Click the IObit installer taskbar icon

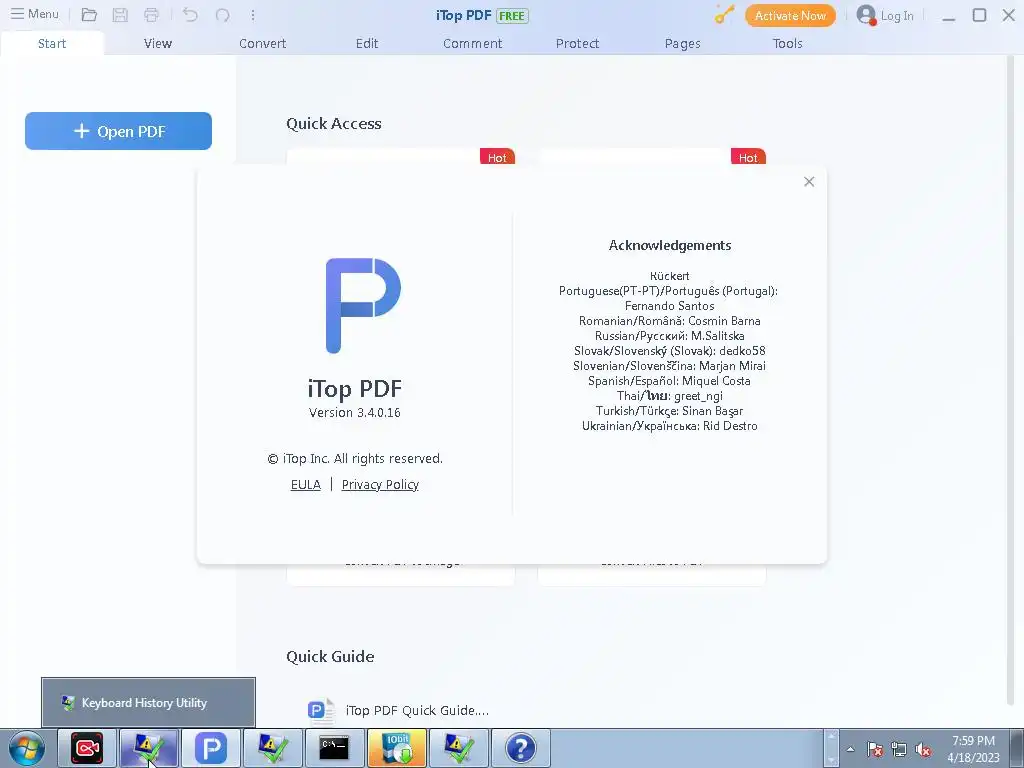point(397,748)
